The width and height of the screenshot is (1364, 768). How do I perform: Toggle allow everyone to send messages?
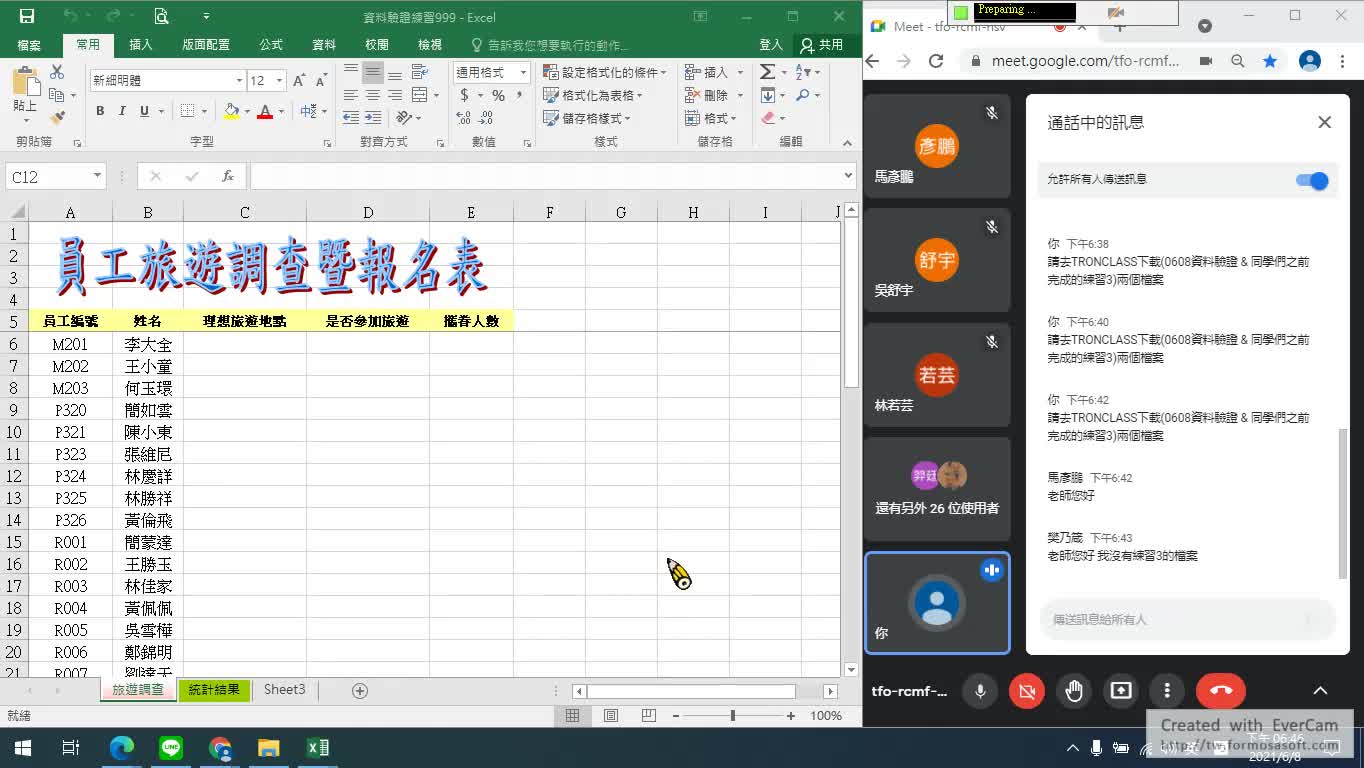pyautogui.click(x=1311, y=180)
